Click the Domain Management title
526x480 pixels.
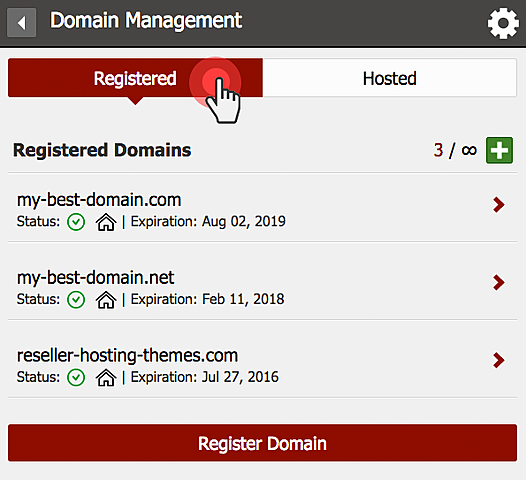pos(146,20)
